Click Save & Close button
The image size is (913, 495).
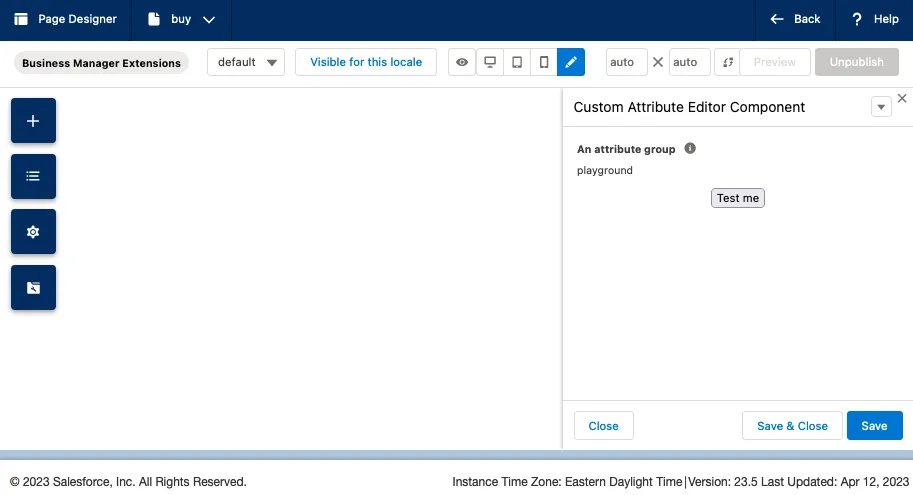(792, 426)
